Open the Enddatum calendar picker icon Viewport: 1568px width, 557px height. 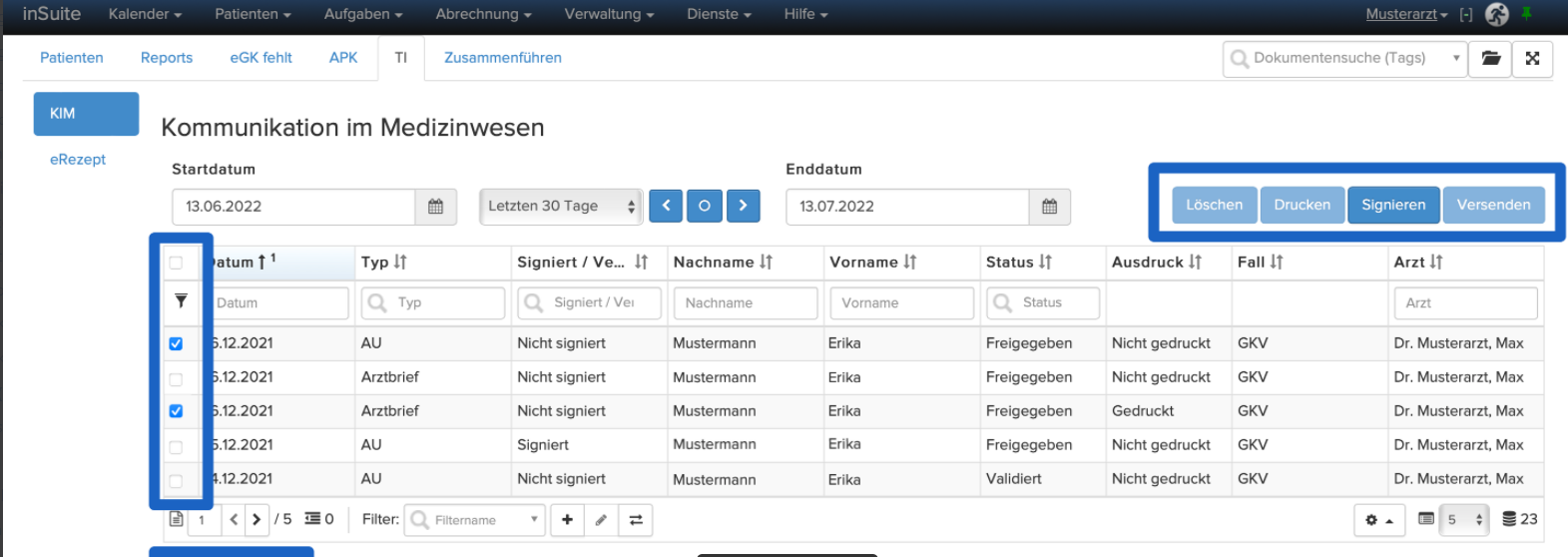coord(1050,207)
